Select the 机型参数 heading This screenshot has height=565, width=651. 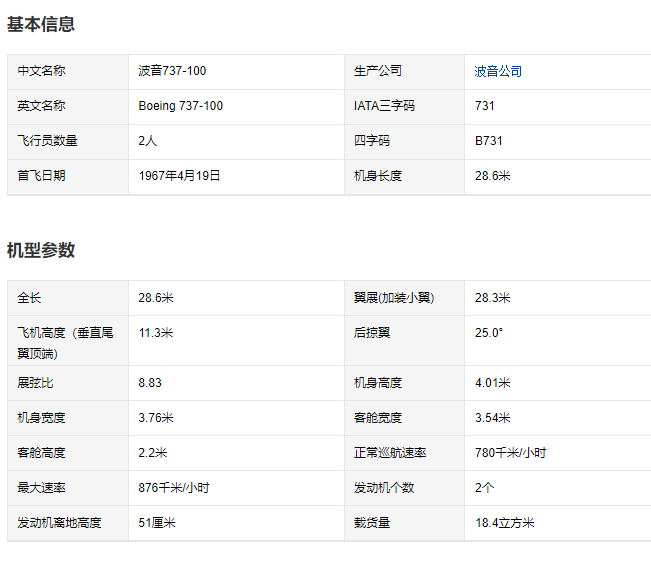click(41, 250)
